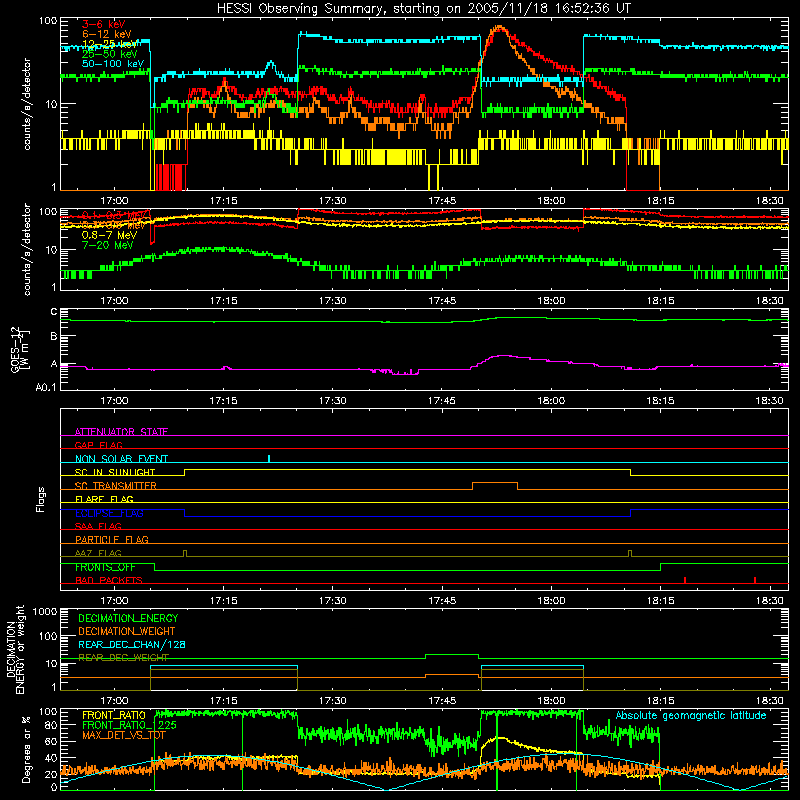Click the 'Degrees or %' axis title
Viewport: 800px width, 800px height.
coord(26,749)
